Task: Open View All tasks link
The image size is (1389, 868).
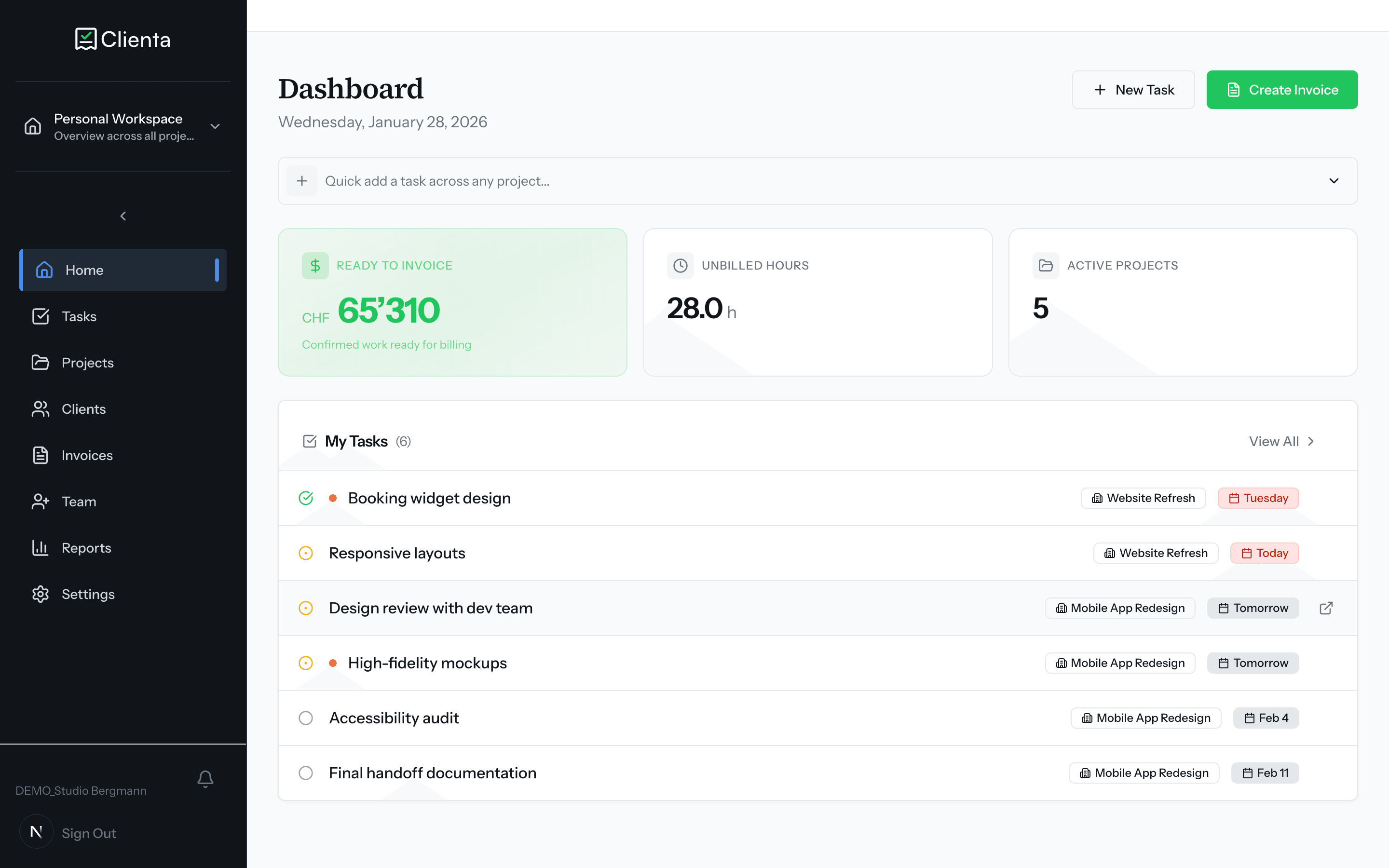Action: (x=1280, y=441)
